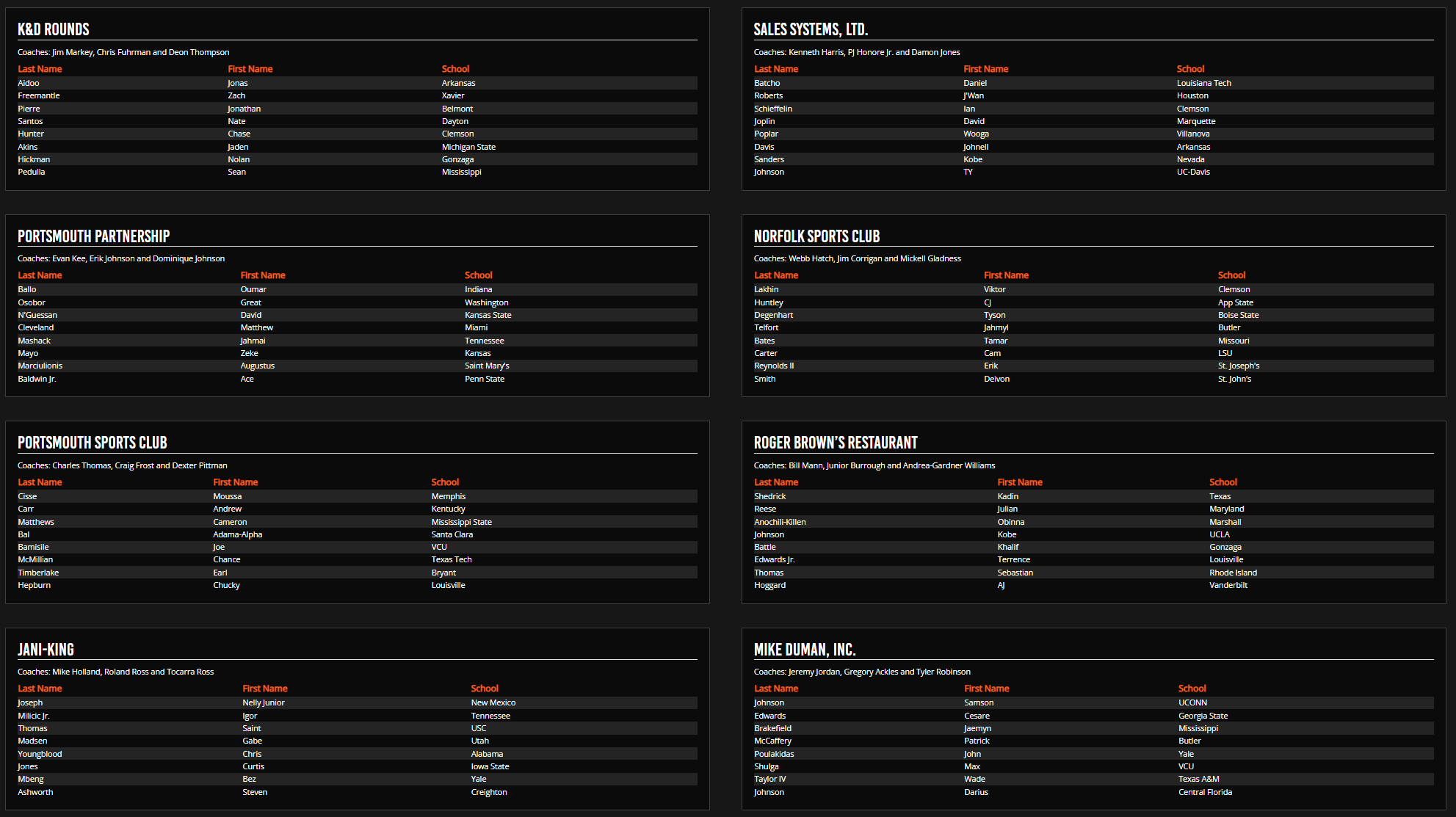Click School header in Sales Systems table

coord(1190,69)
